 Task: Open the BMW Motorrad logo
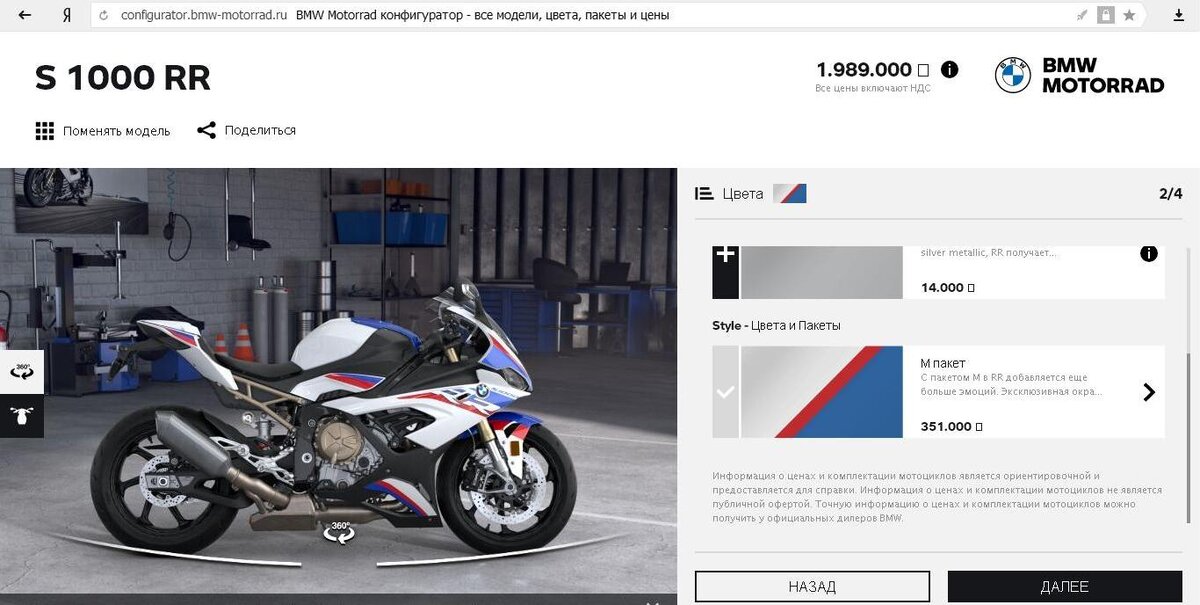click(x=1079, y=75)
